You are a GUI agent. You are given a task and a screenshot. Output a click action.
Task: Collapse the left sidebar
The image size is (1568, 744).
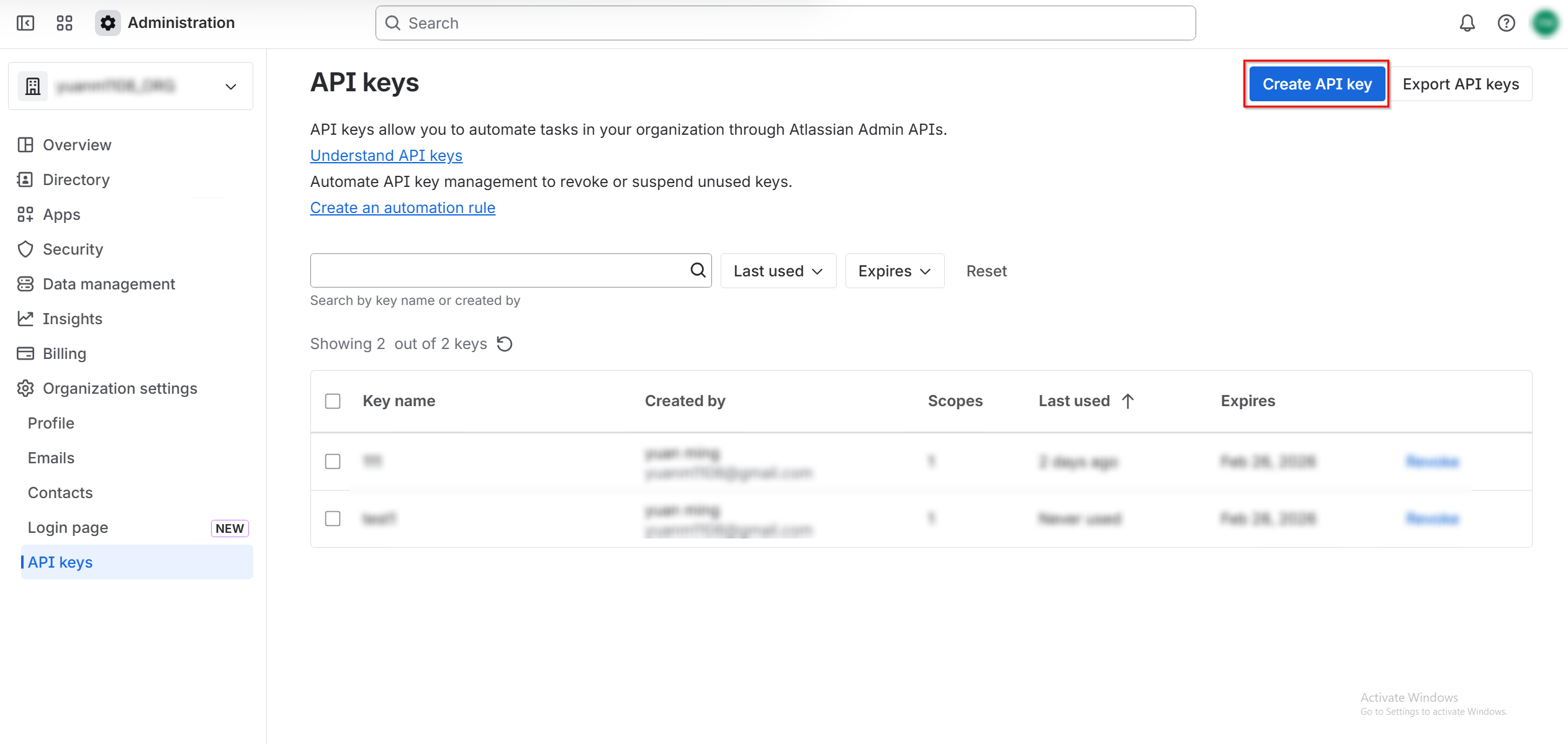pyautogui.click(x=25, y=23)
